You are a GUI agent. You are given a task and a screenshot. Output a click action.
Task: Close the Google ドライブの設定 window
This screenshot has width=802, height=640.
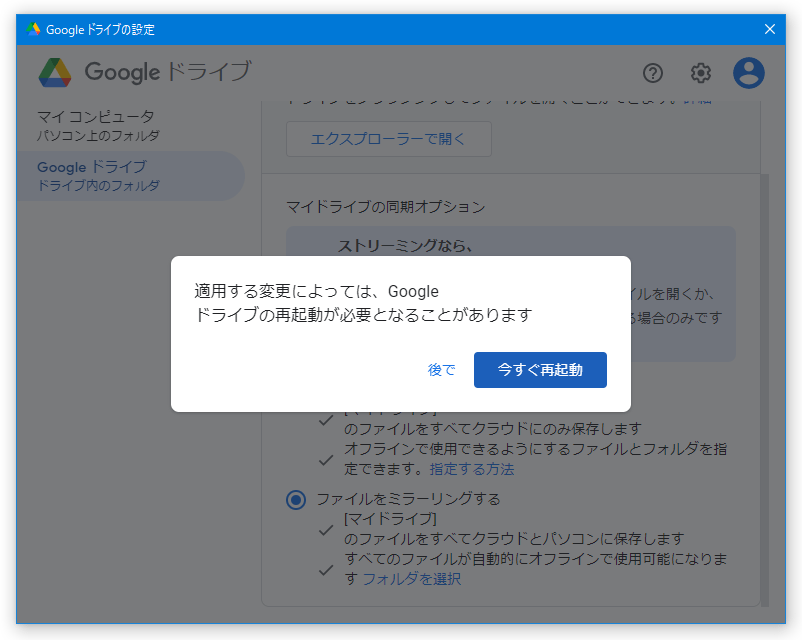tap(770, 29)
